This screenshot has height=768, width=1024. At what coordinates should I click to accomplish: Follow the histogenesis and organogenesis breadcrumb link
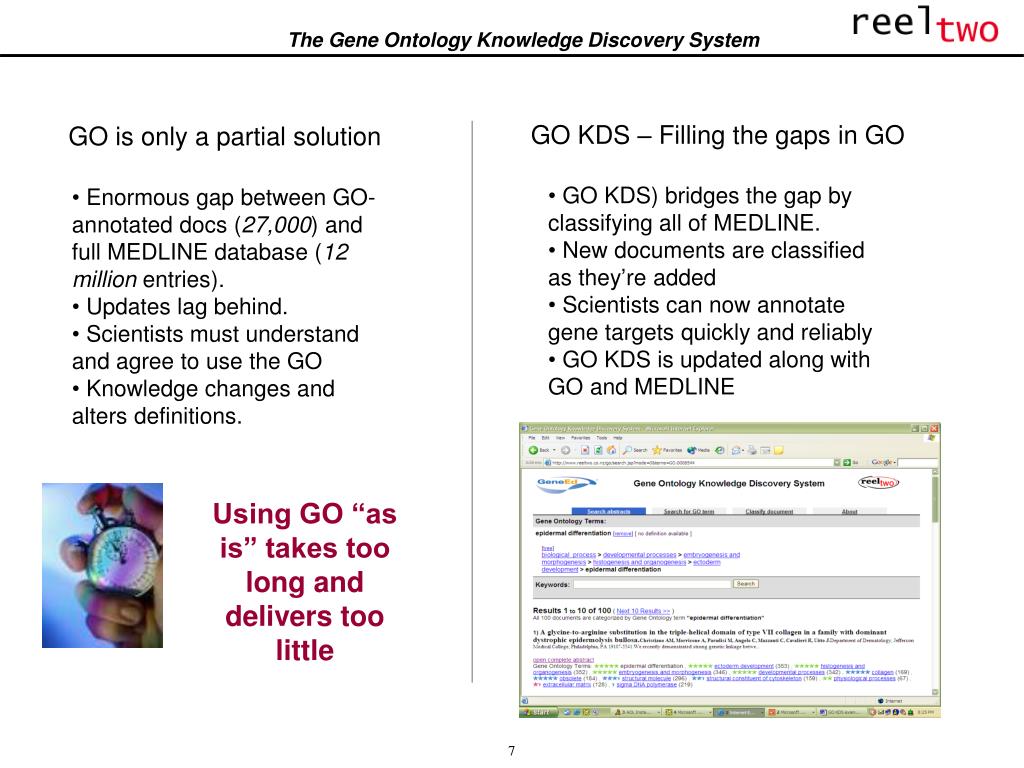coord(639,562)
